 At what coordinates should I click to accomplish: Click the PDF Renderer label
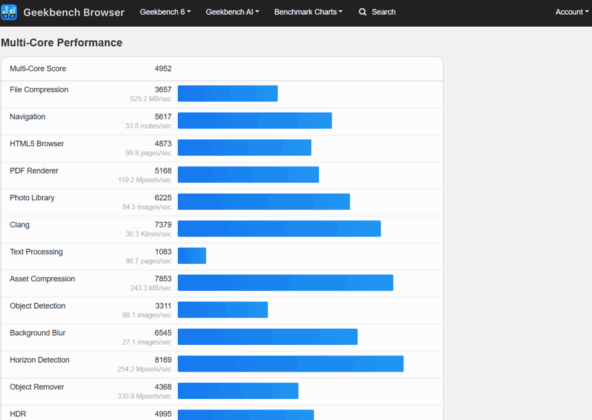pos(34,171)
